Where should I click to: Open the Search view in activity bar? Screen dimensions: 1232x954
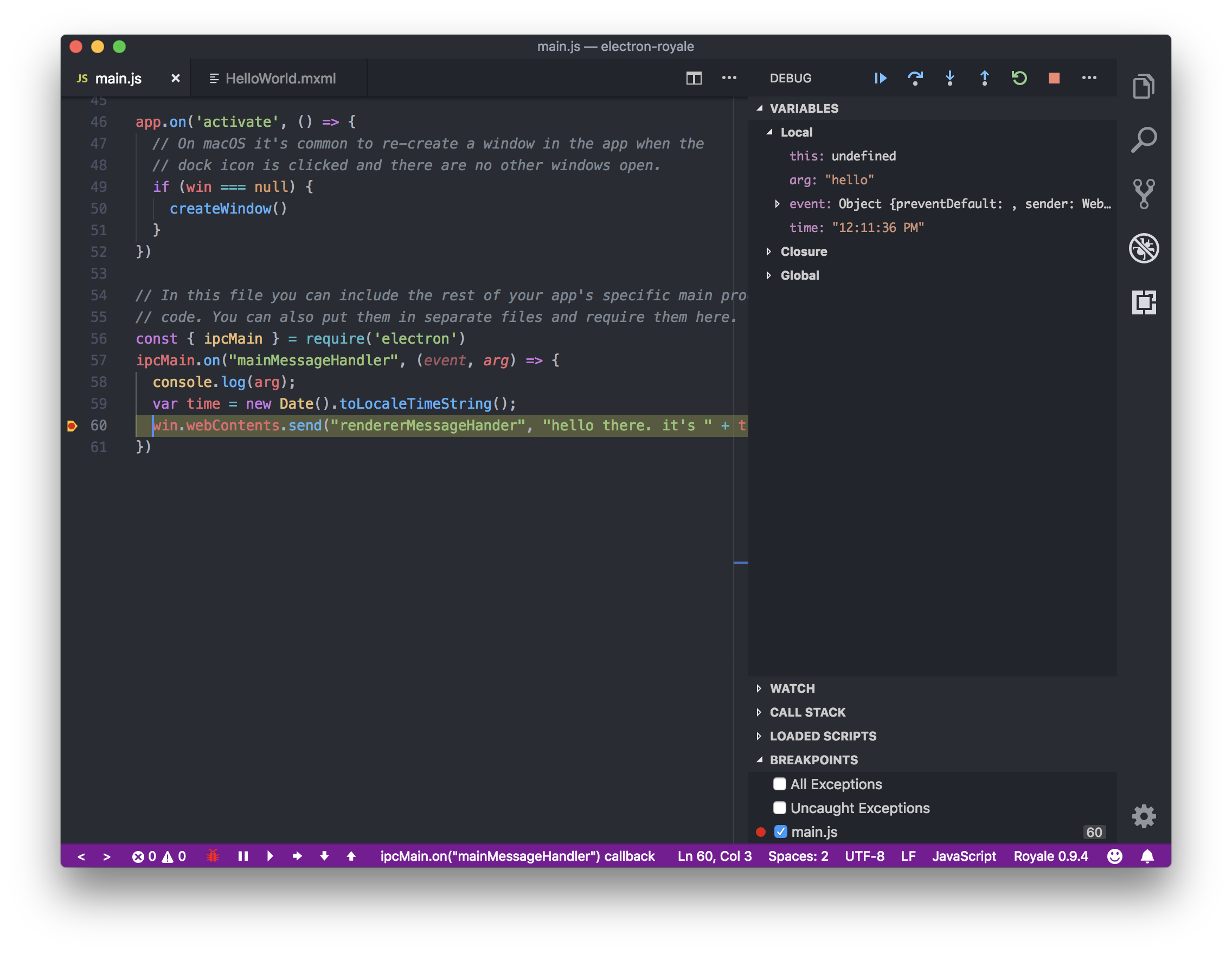pos(1144,140)
